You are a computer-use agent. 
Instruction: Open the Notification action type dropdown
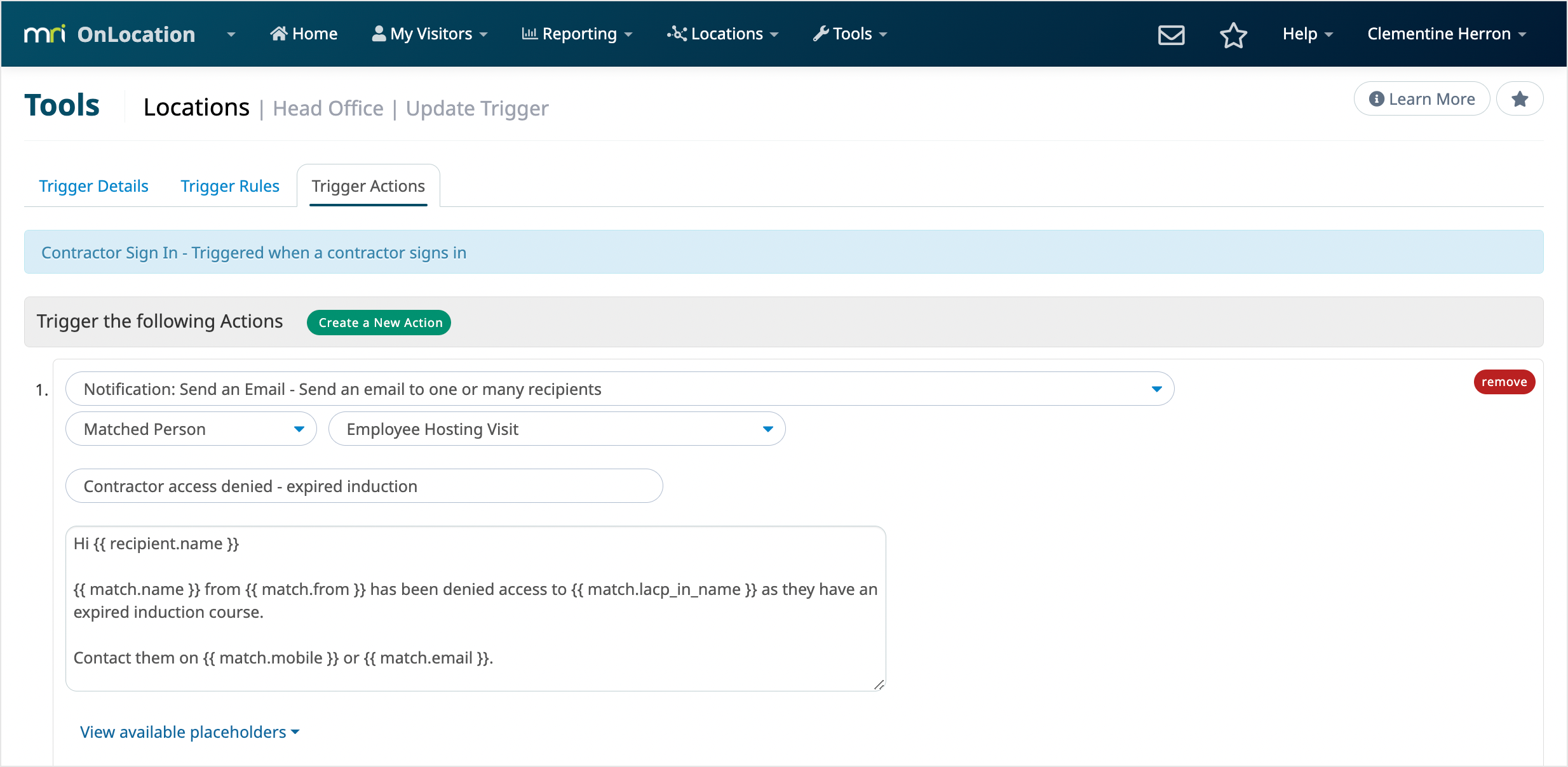click(x=619, y=389)
